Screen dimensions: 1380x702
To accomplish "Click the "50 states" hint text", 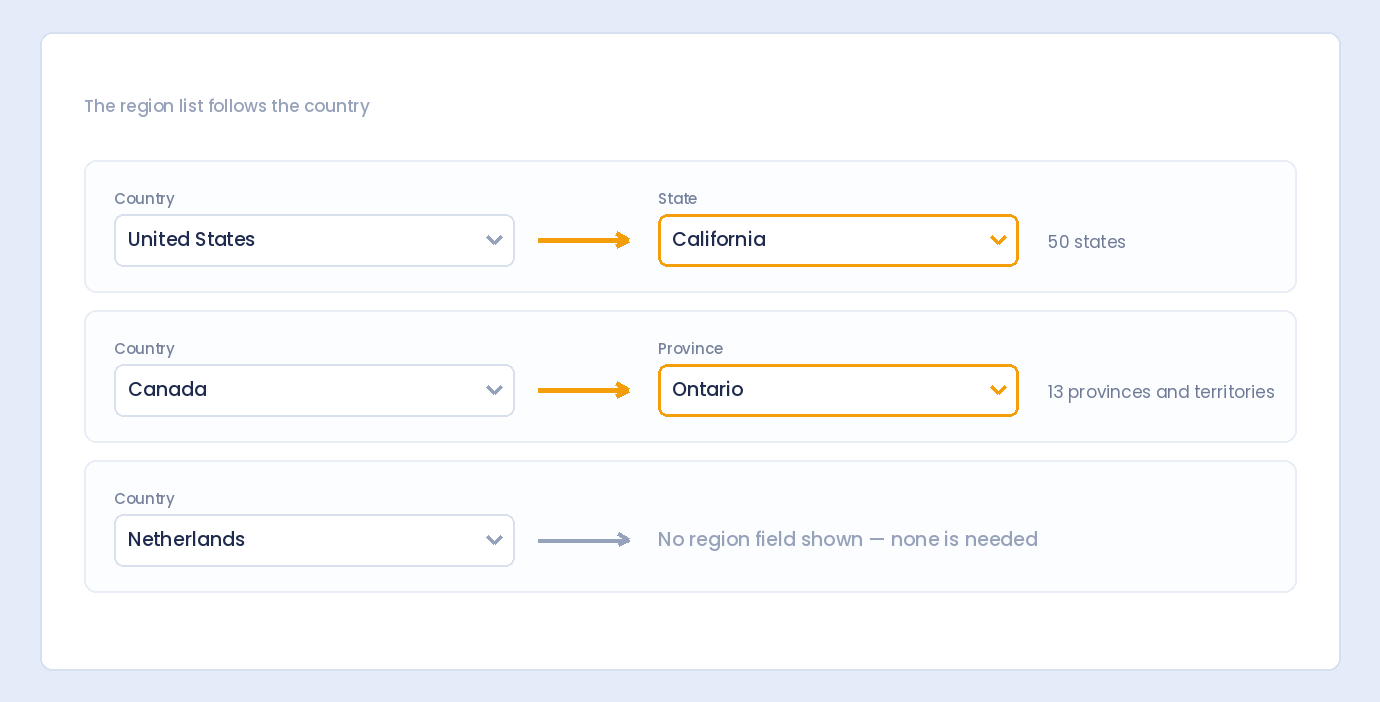I will click(x=1086, y=242).
